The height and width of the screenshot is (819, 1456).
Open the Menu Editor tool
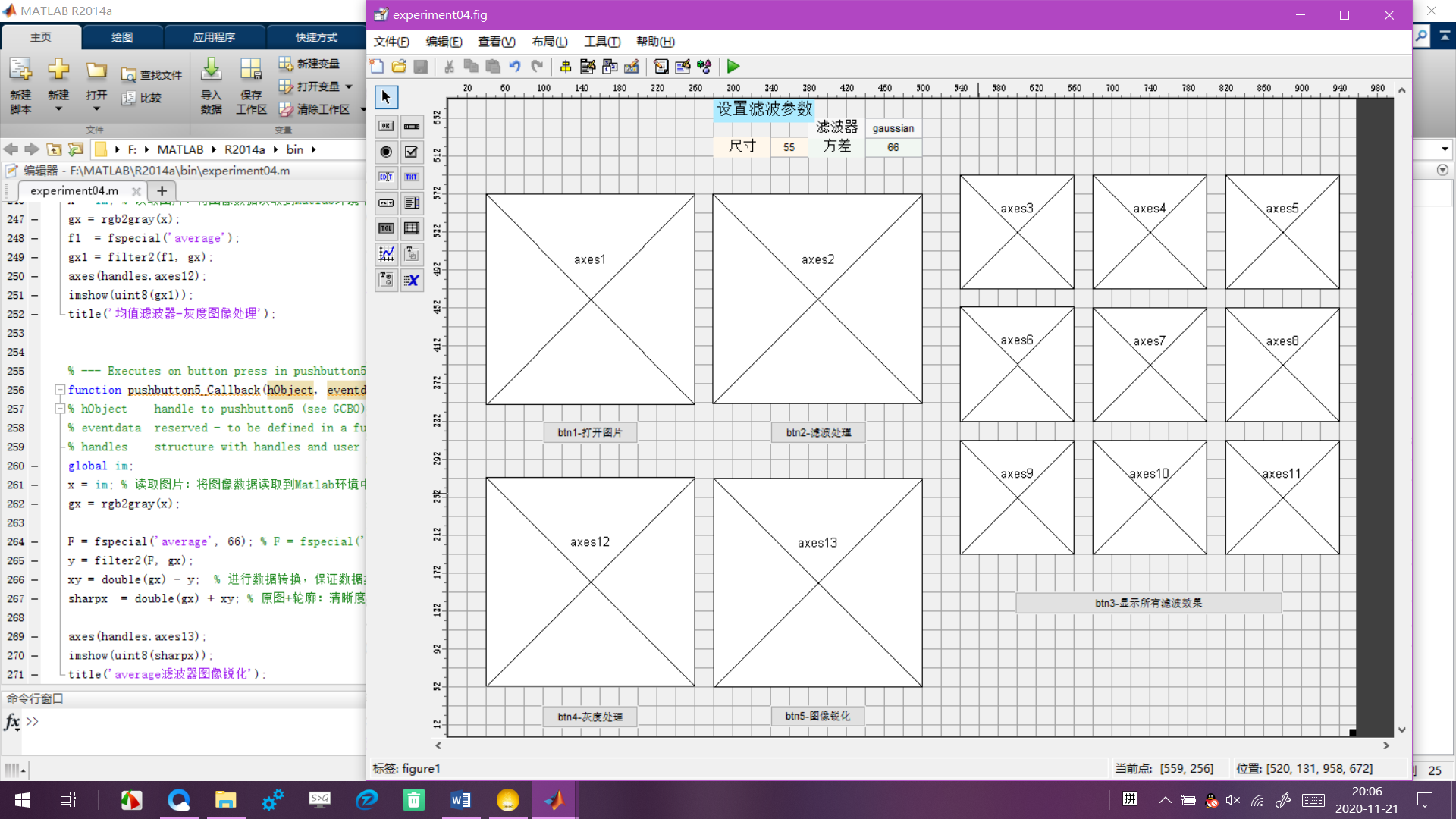(x=588, y=67)
